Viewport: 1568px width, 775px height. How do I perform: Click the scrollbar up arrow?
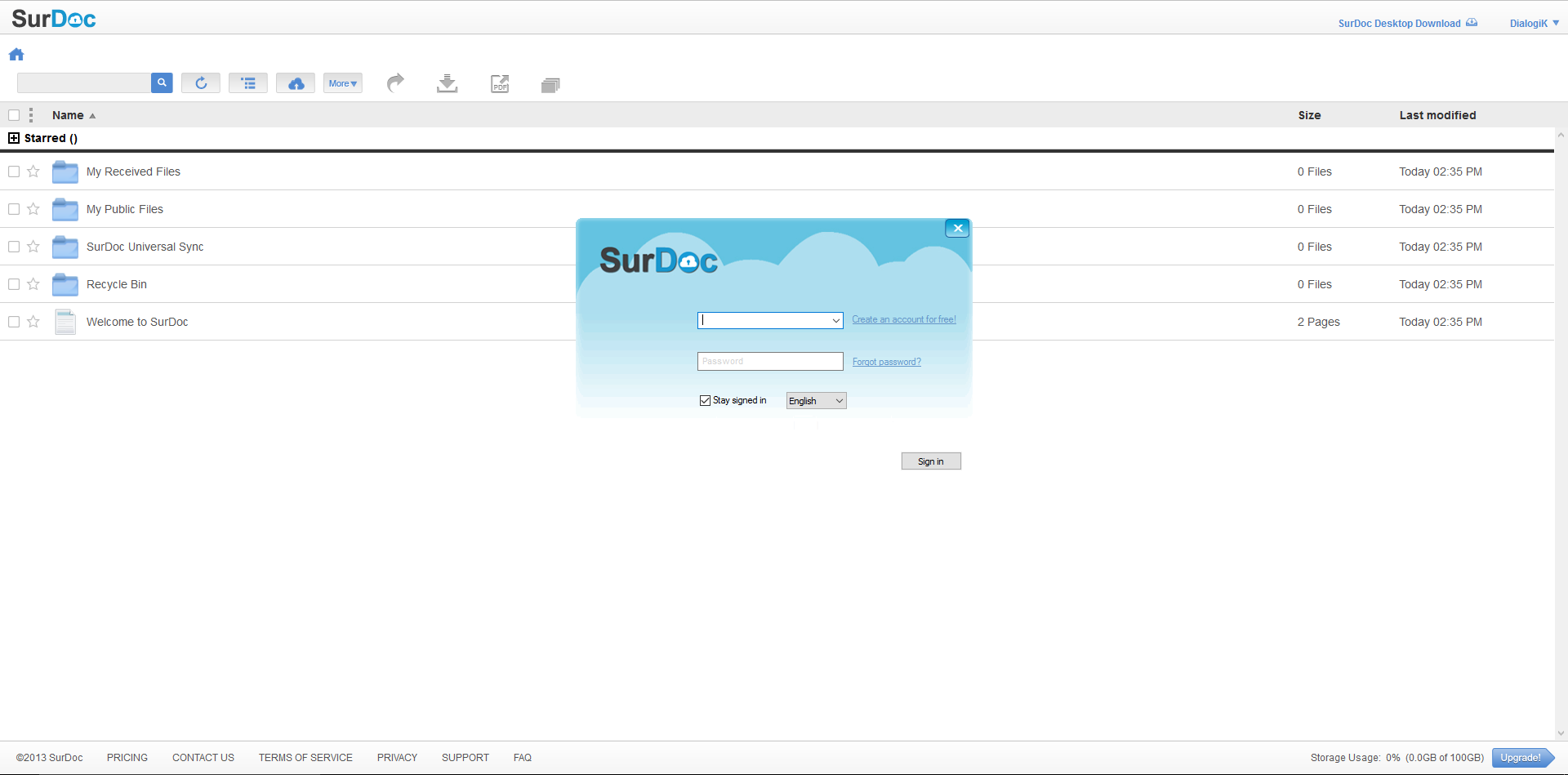1561,135
